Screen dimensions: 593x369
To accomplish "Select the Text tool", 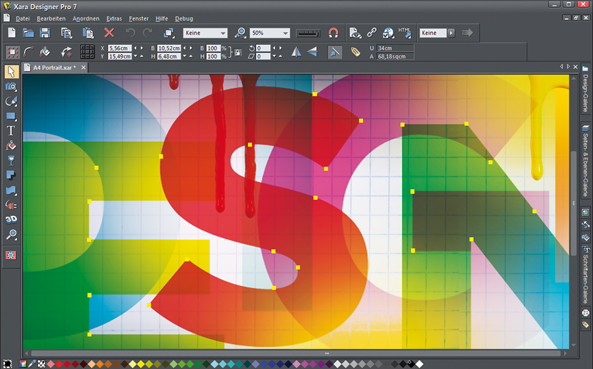I will [11, 131].
